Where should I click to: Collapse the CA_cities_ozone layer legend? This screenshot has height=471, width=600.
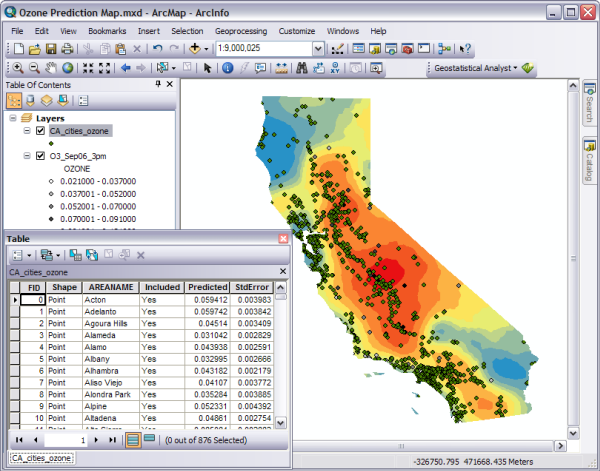tap(27, 131)
